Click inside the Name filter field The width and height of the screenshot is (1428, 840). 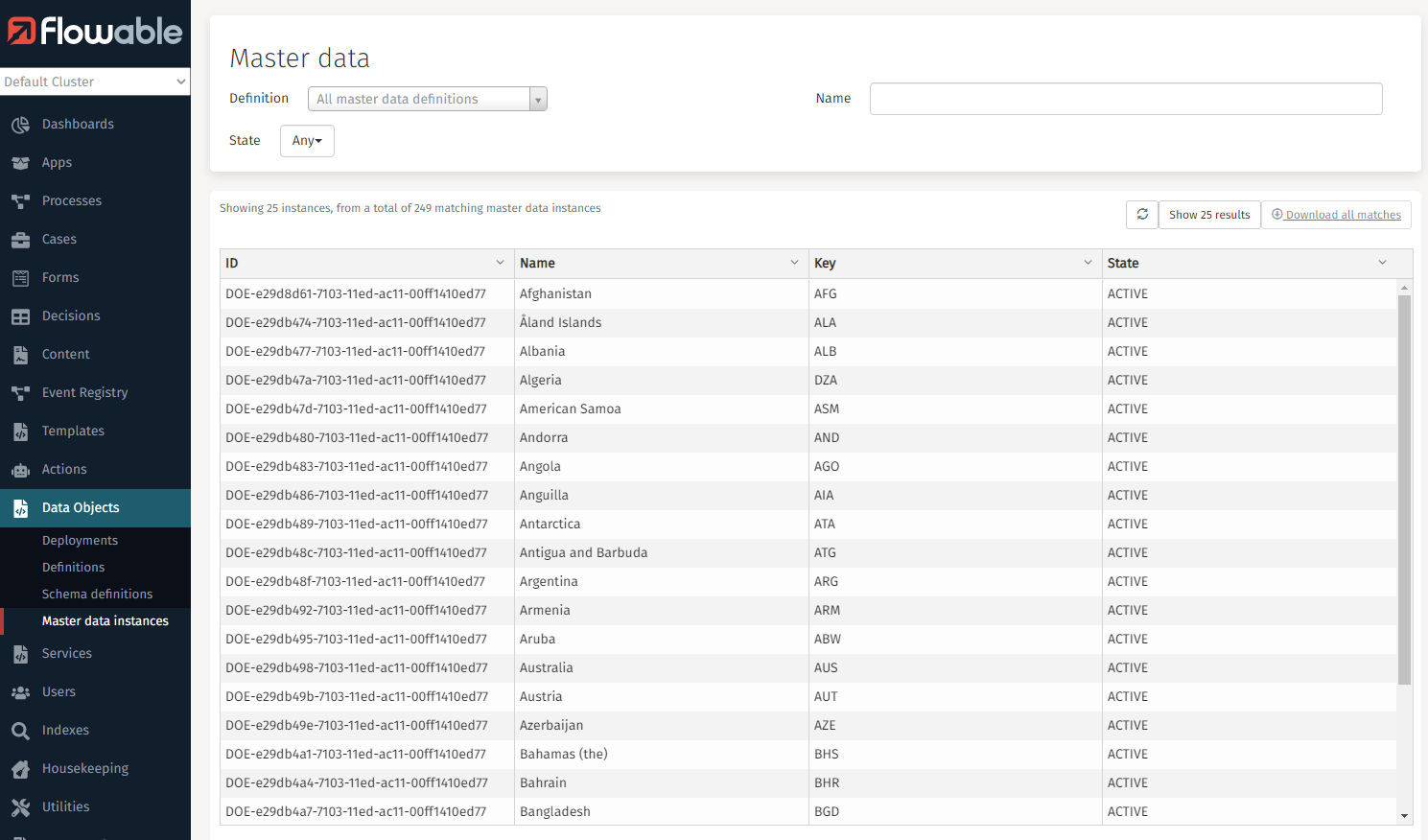[1126, 98]
